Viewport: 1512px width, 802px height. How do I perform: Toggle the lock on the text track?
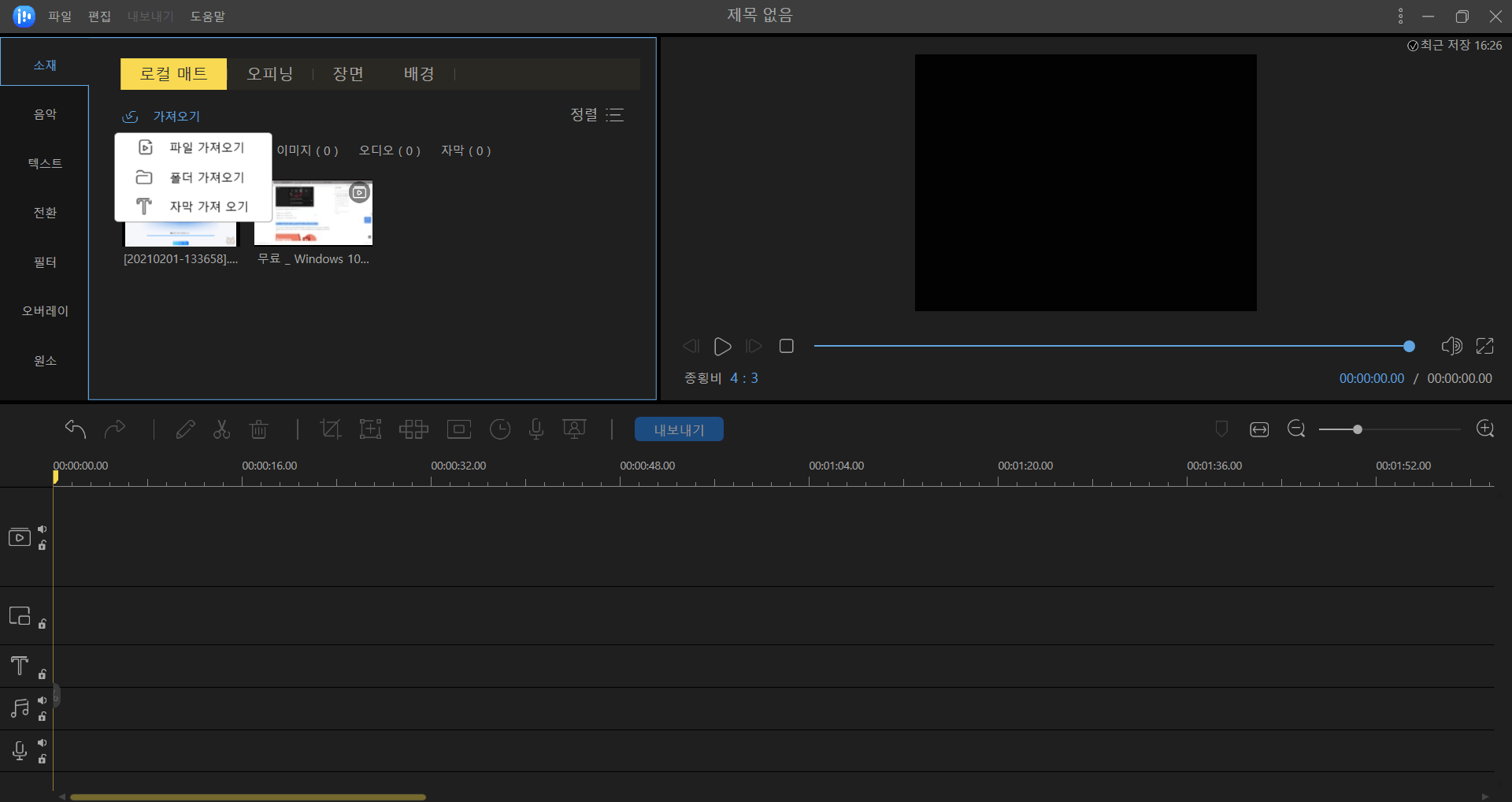(43, 674)
